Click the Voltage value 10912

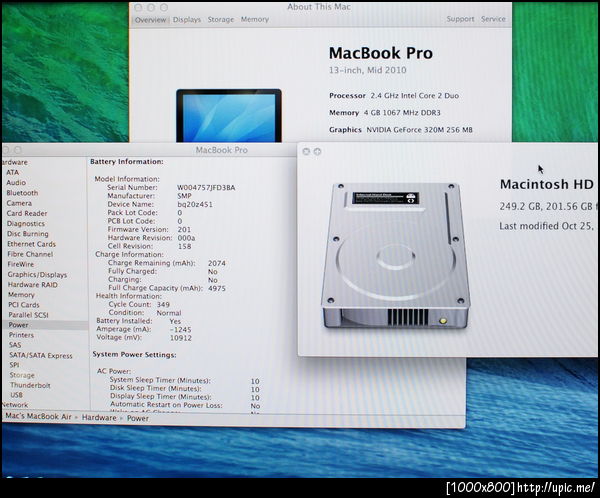181,338
